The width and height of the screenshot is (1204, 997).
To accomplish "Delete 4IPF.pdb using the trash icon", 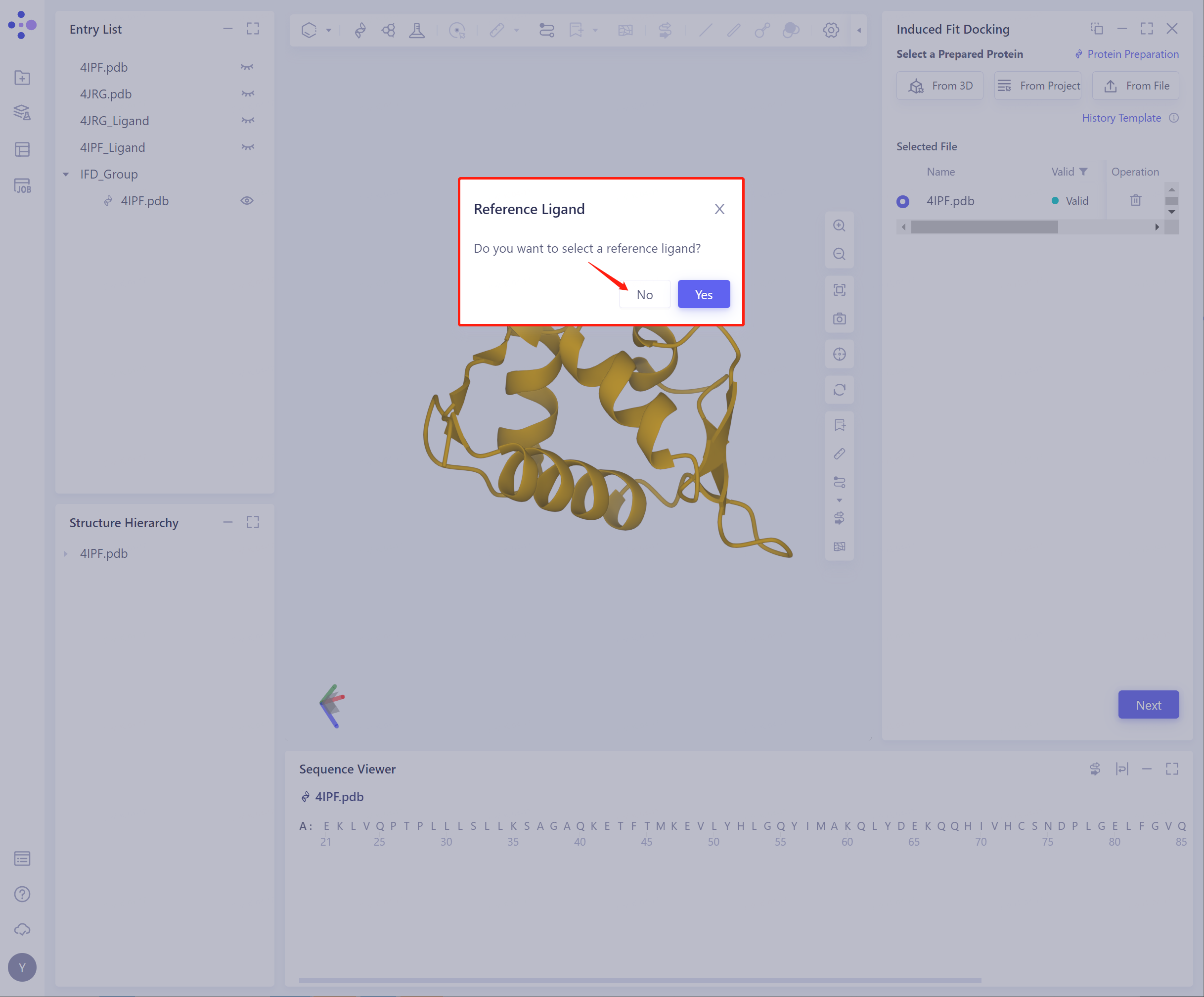I will click(x=1135, y=200).
